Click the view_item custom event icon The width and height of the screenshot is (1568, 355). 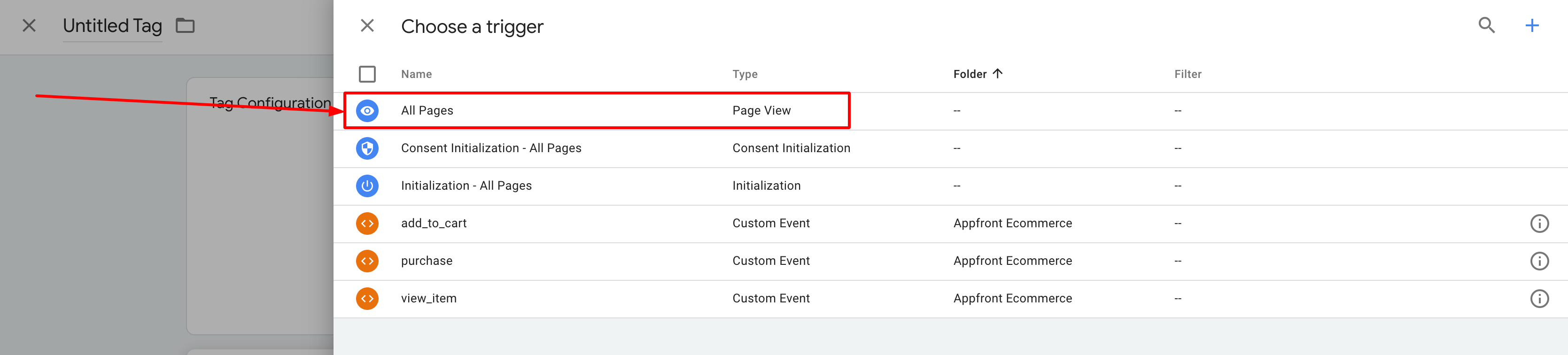tap(367, 298)
